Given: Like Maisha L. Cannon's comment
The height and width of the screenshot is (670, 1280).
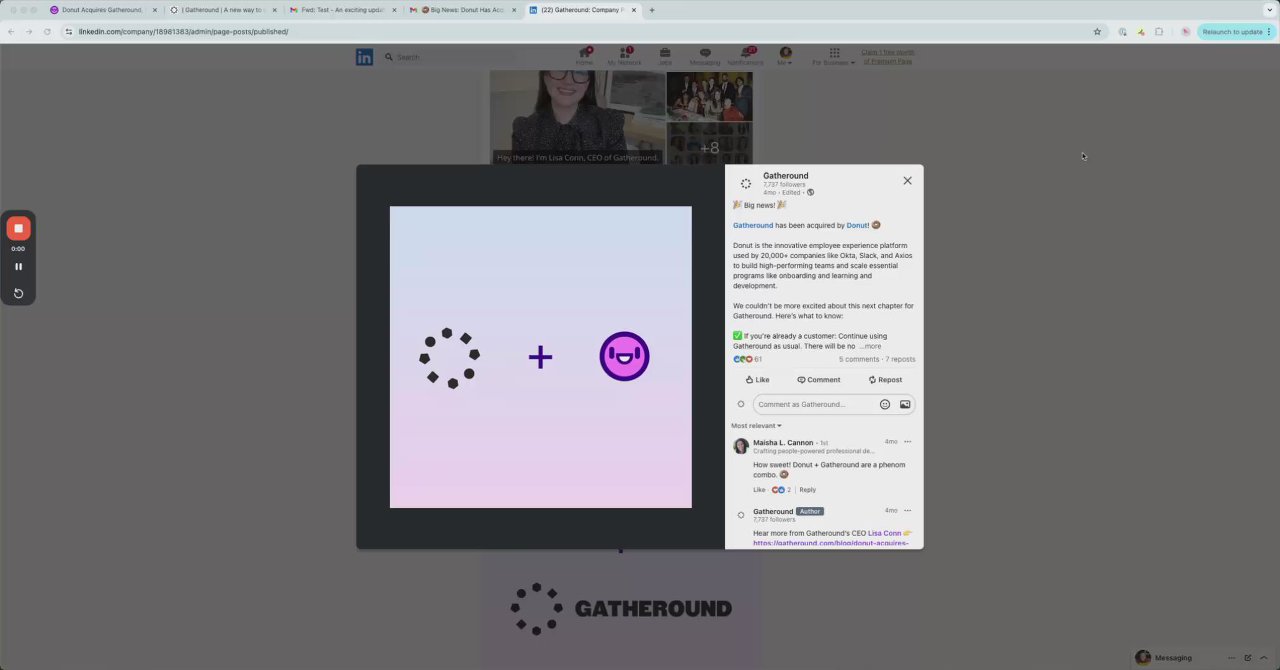Looking at the screenshot, I should (x=759, y=490).
